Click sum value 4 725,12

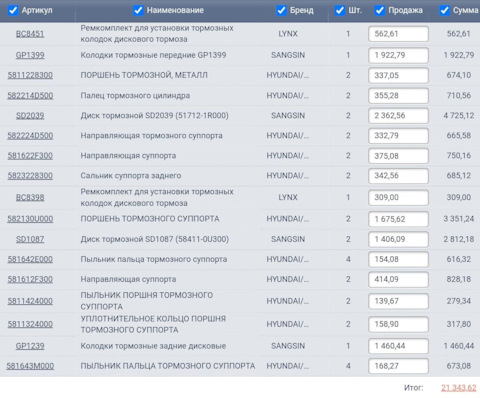coord(459,116)
